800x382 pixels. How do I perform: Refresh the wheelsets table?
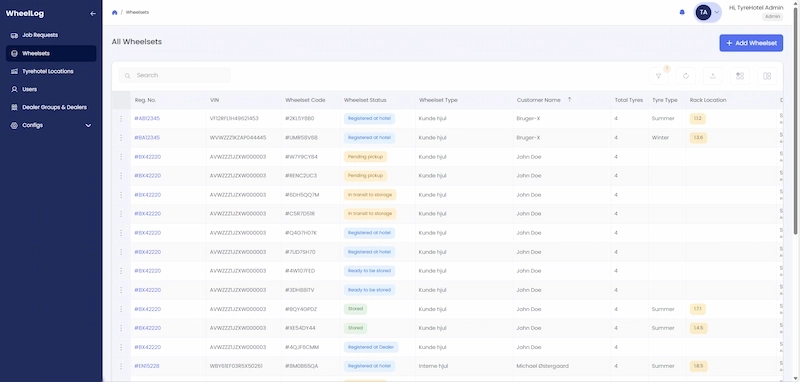686,76
